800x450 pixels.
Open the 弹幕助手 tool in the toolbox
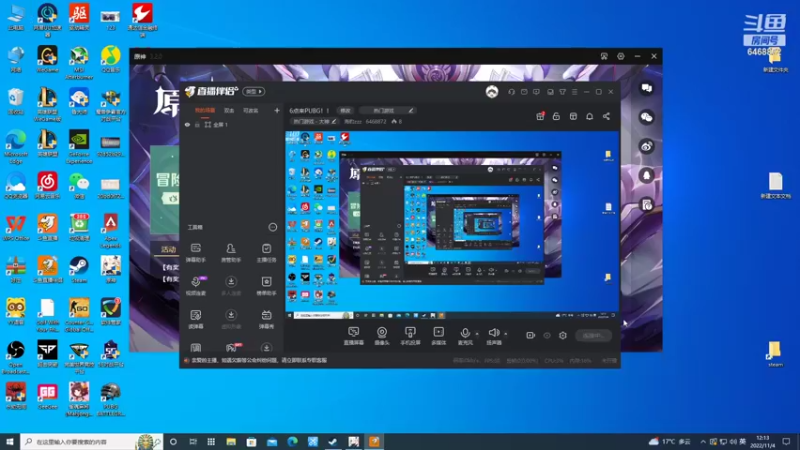[x=195, y=253]
